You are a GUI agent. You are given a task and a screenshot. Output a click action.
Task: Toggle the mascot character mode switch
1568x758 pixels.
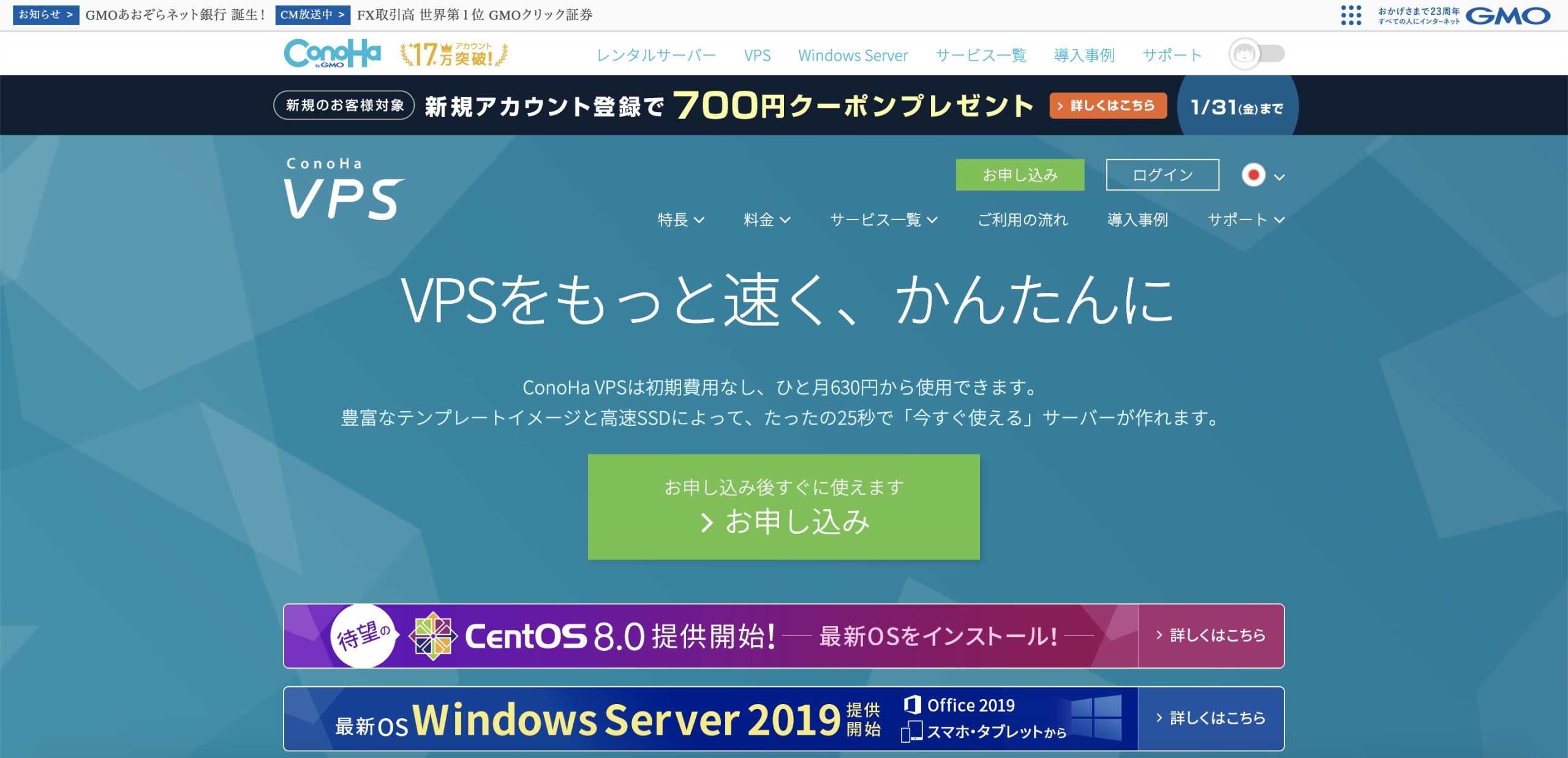1257,54
